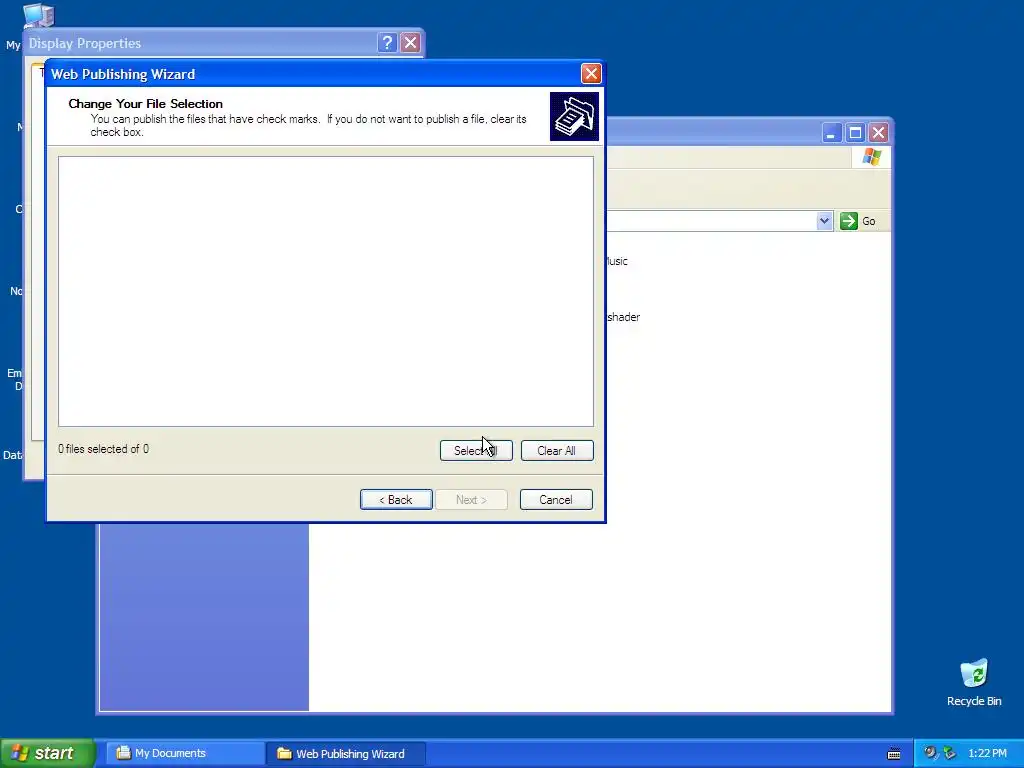The image size is (1024, 768).
Task: Minimize the My Documents window
Action: pyautogui.click(x=831, y=133)
